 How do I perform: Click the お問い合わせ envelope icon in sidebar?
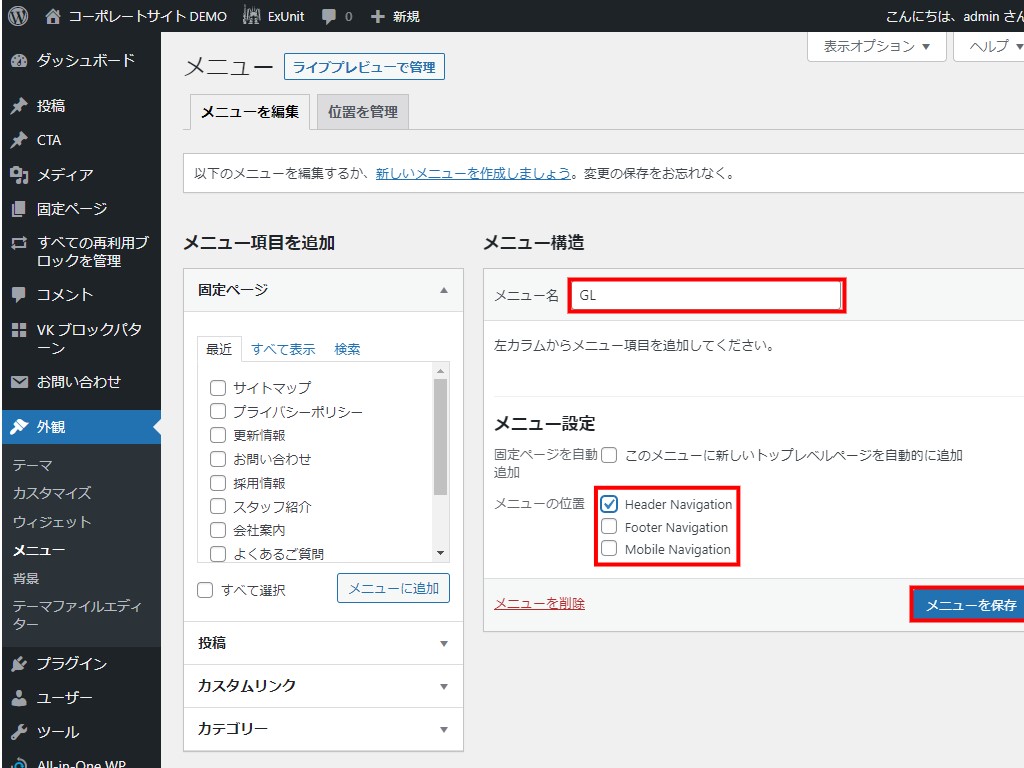click(18, 382)
